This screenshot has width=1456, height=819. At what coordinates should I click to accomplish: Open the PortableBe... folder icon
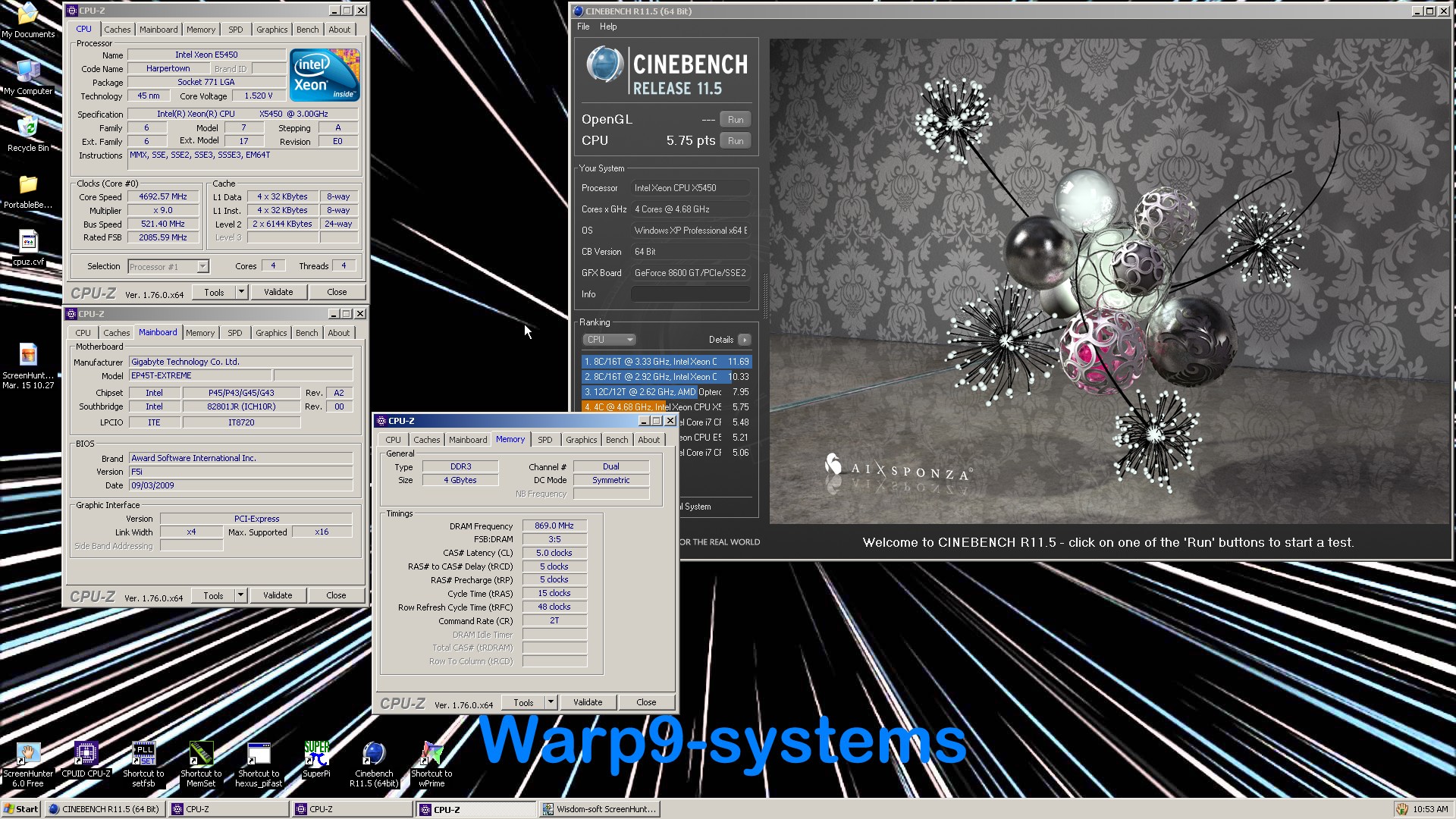click(28, 191)
